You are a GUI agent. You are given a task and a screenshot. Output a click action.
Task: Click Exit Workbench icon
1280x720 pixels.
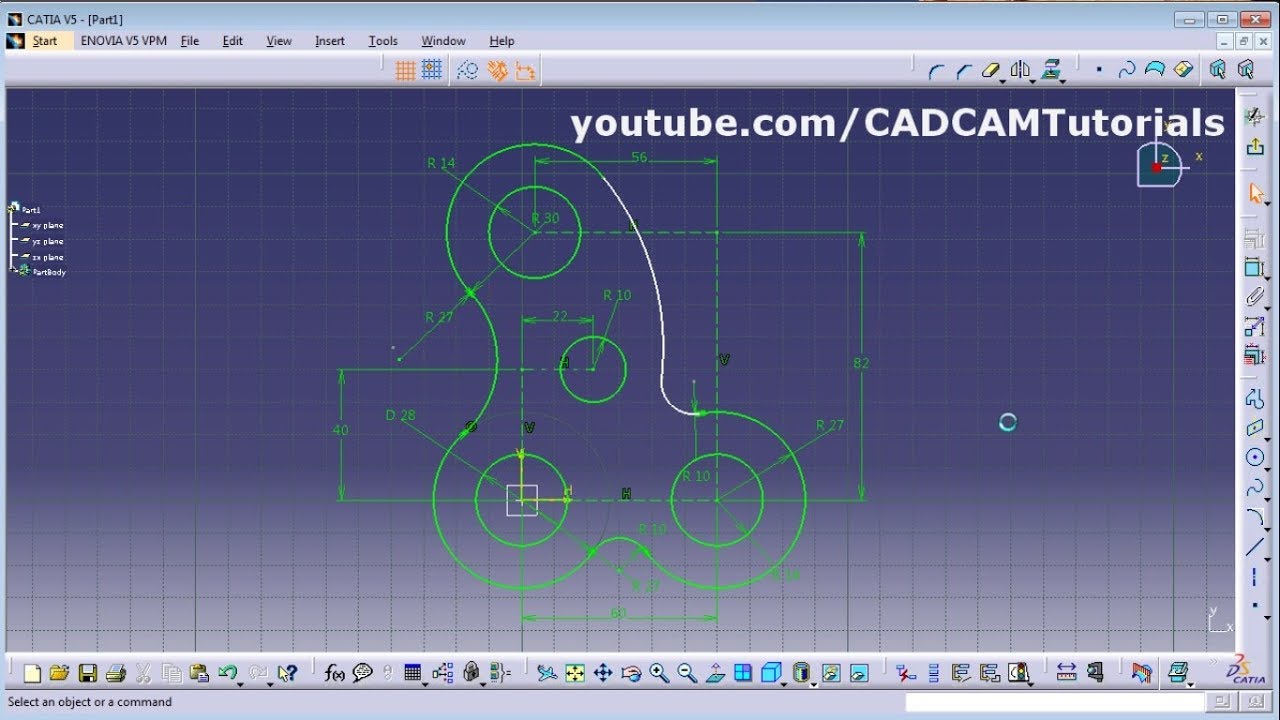(x=1254, y=147)
